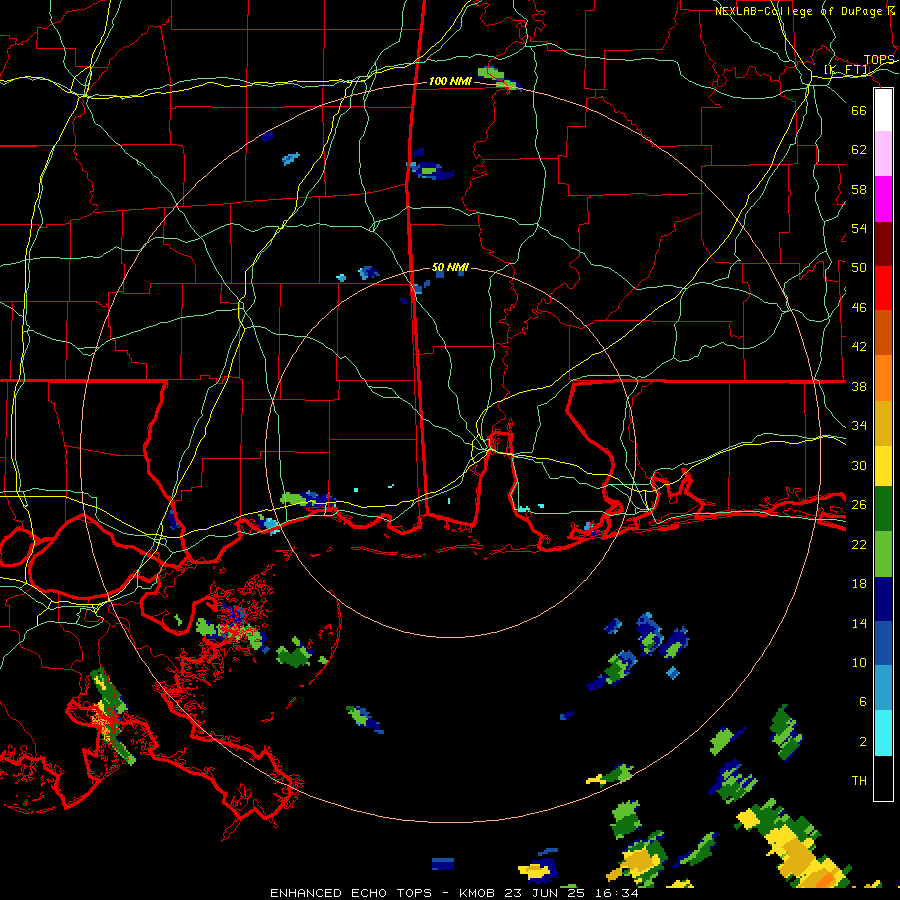Click the "100 NMI" range ring label

(x=450, y=82)
